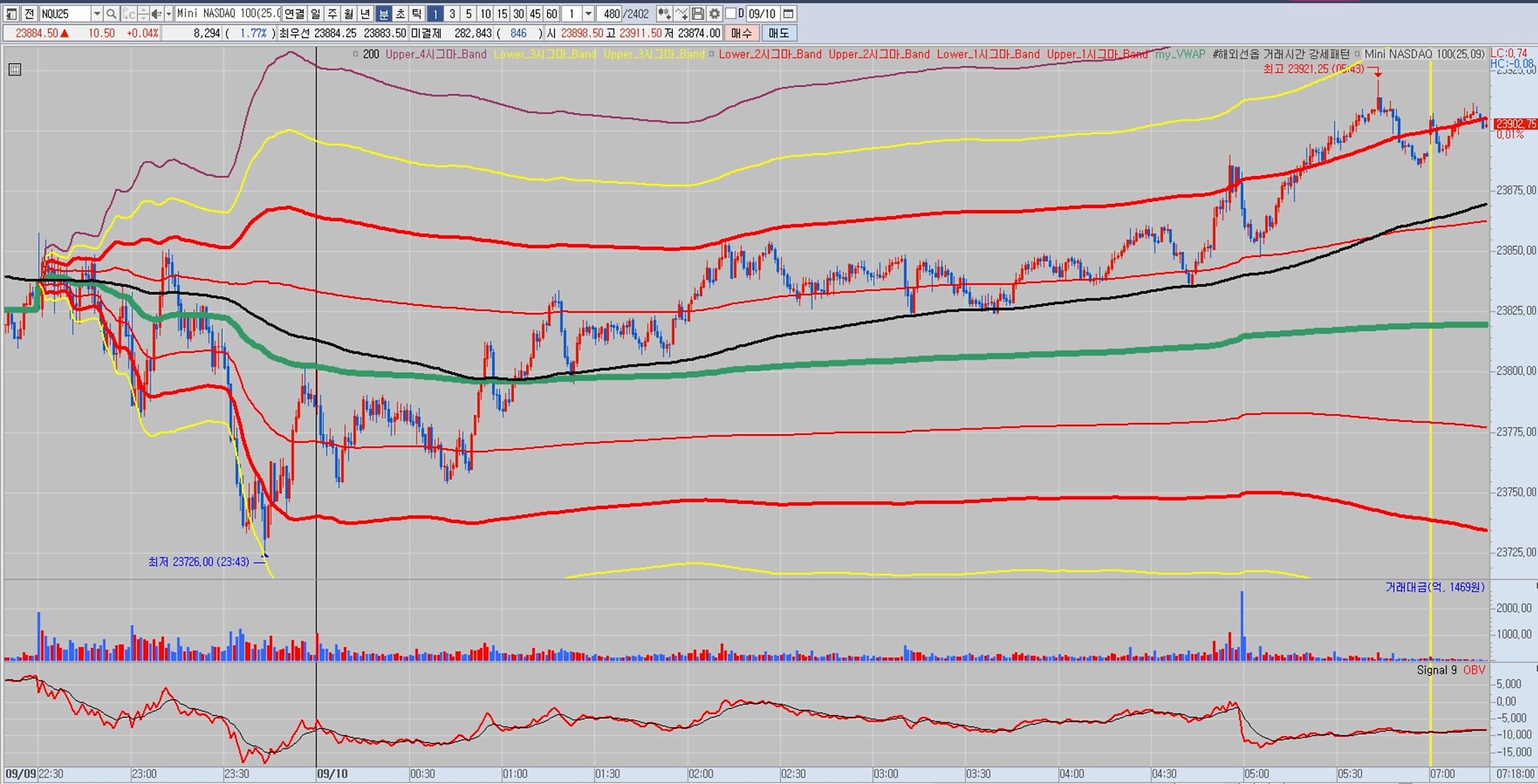Viewport: 1538px width, 784px height.
Task: Click the speaker sound icon in toolbar
Action: coord(156,14)
